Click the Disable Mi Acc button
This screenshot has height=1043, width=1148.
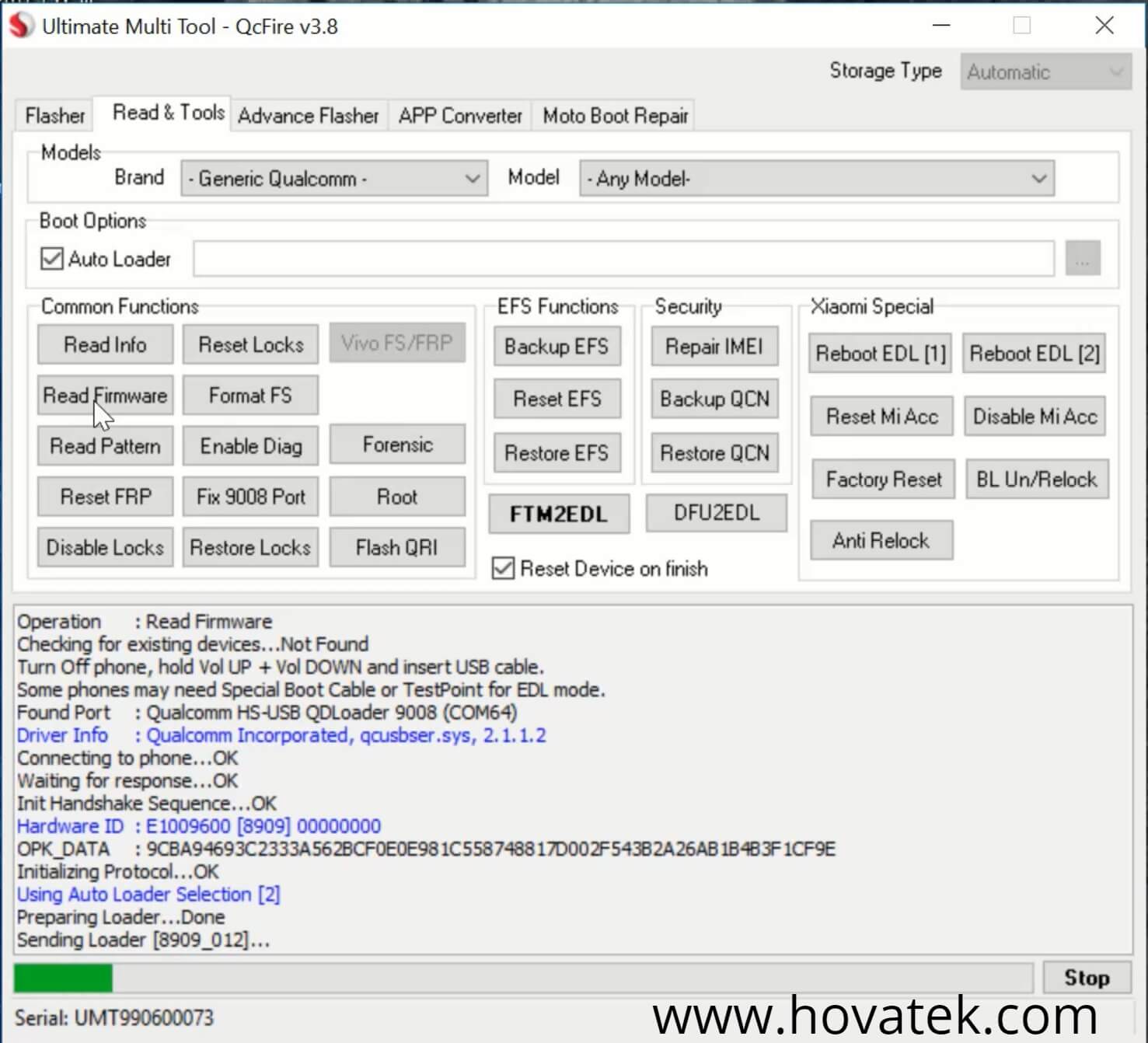(x=1035, y=417)
